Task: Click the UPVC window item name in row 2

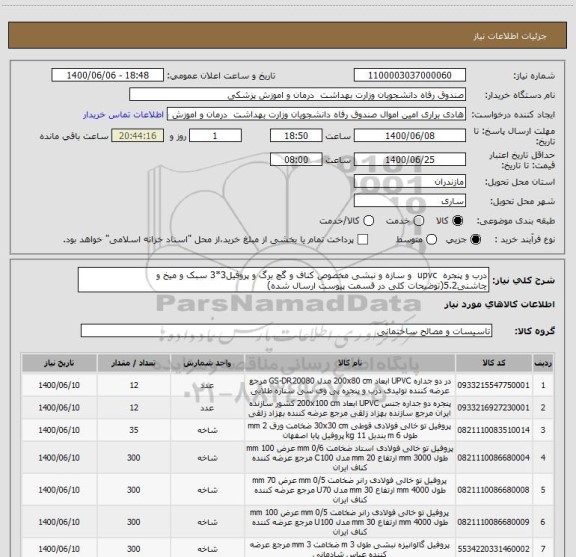Action: pyautogui.click(x=350, y=408)
